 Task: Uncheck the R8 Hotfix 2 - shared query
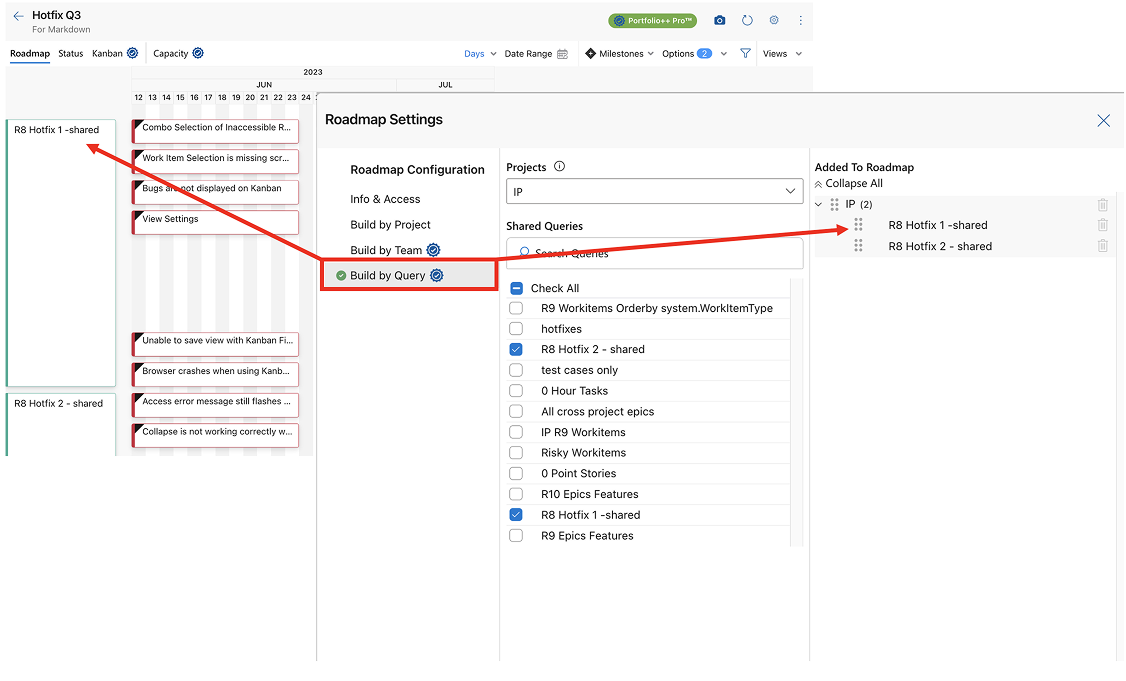tap(516, 349)
